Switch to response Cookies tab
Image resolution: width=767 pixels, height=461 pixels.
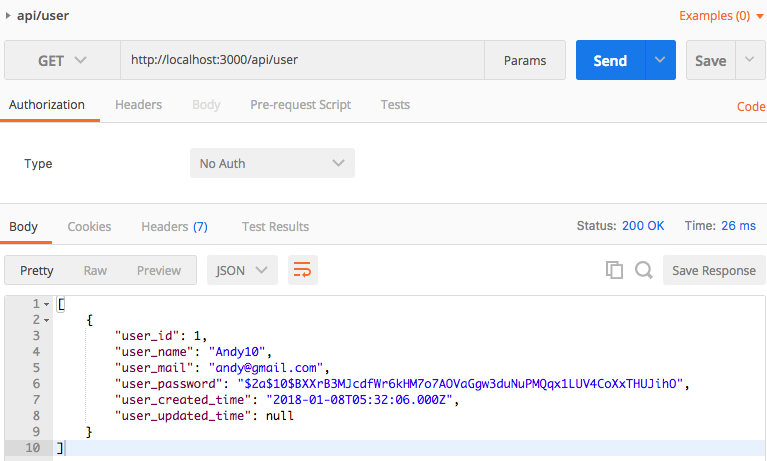(89, 227)
